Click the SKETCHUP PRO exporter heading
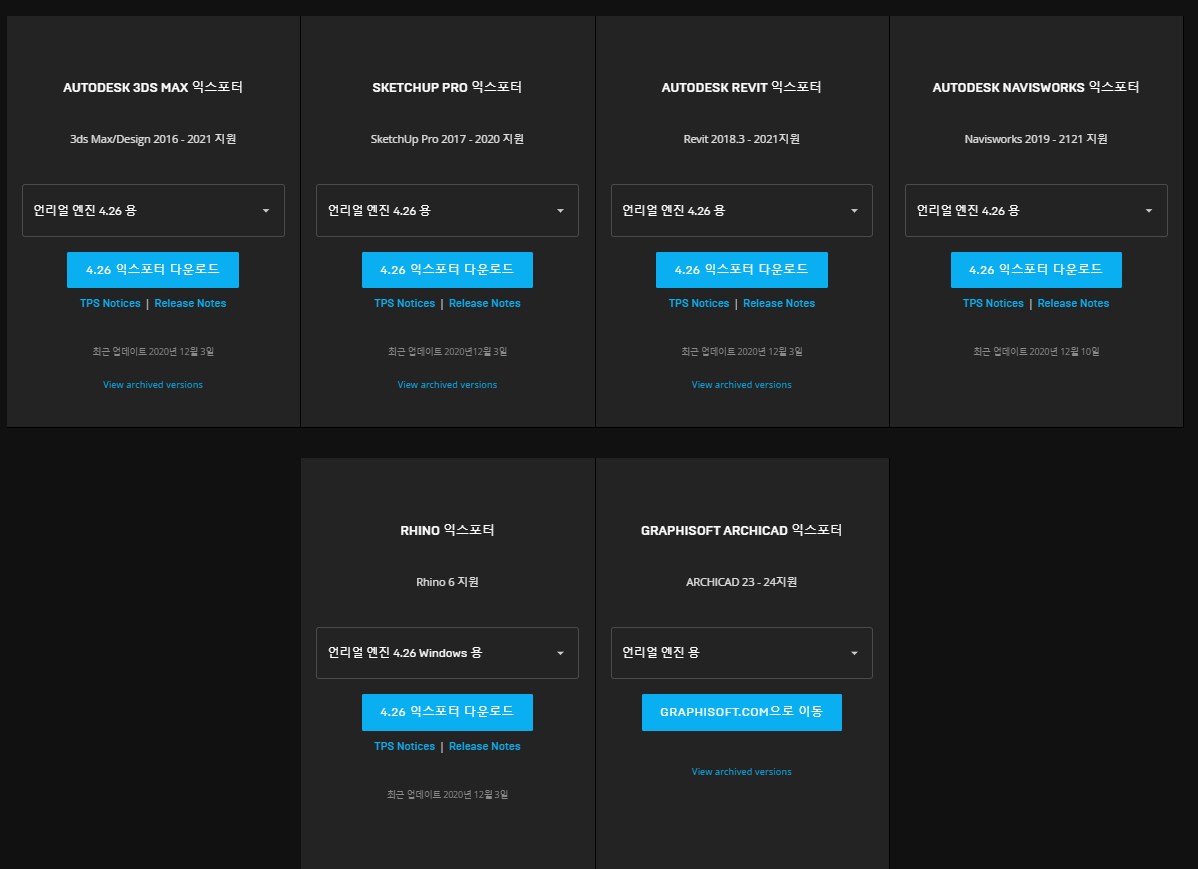 tap(447, 87)
